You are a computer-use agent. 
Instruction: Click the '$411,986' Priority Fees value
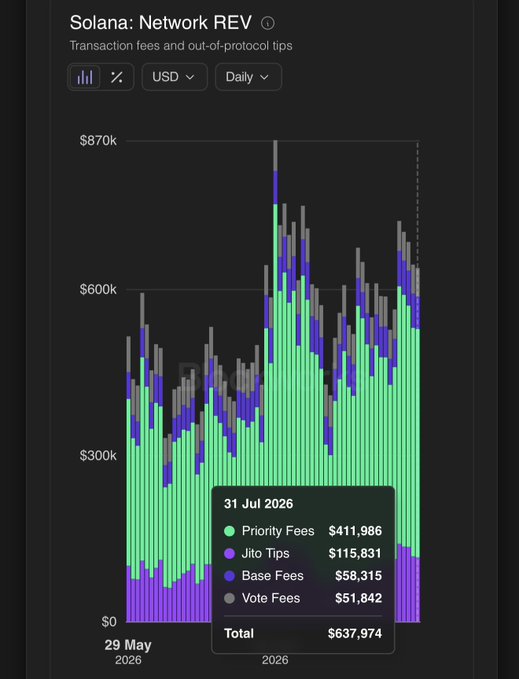click(x=355, y=531)
